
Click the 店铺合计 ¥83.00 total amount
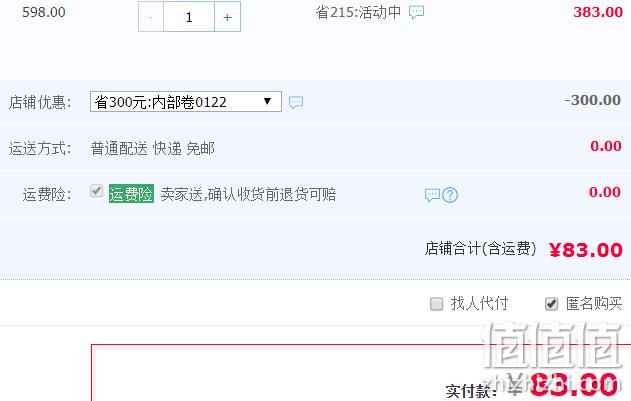tap(586, 250)
